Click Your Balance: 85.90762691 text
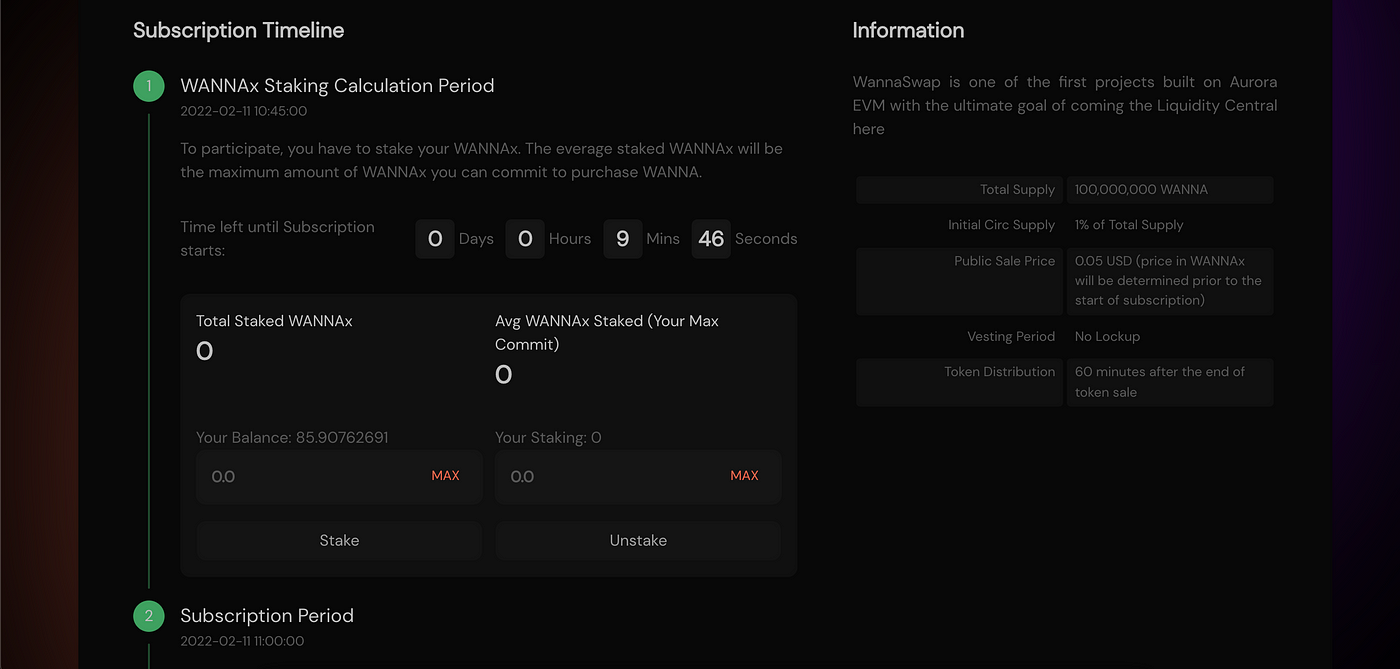This screenshot has height=669, width=1400. (292, 438)
